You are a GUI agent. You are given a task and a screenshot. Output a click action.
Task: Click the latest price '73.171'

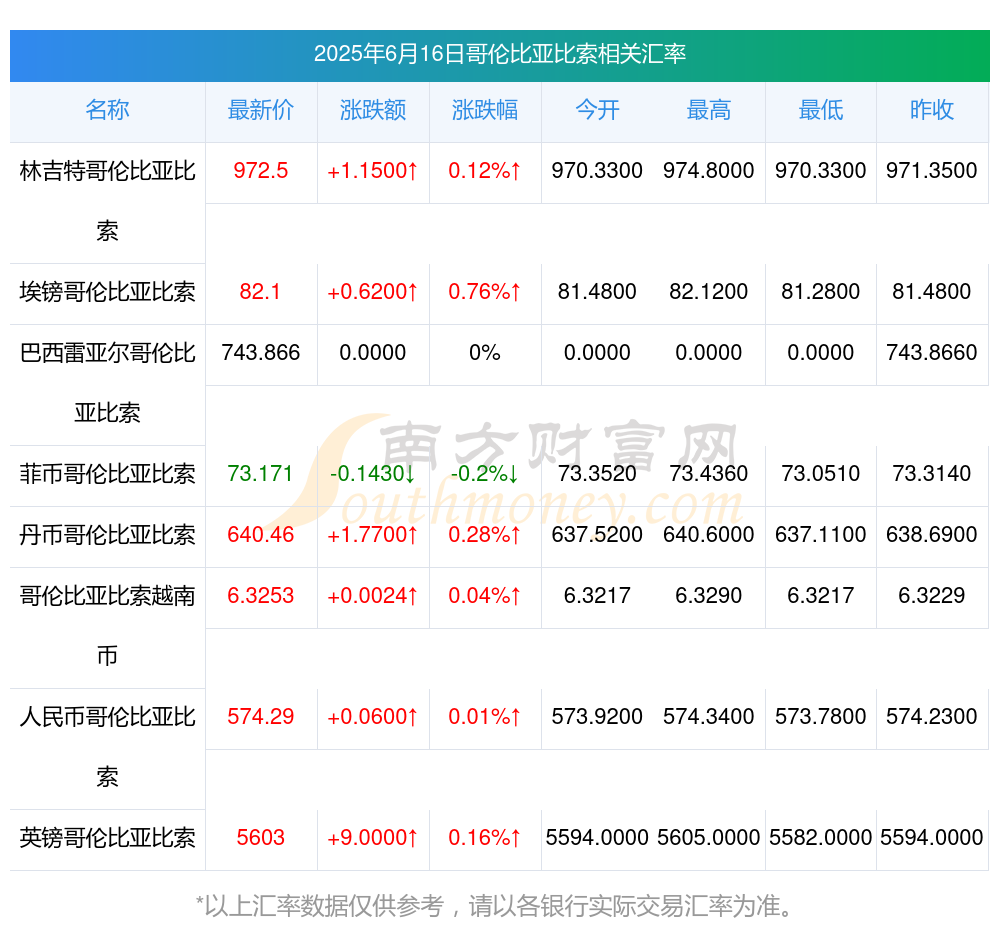point(260,473)
